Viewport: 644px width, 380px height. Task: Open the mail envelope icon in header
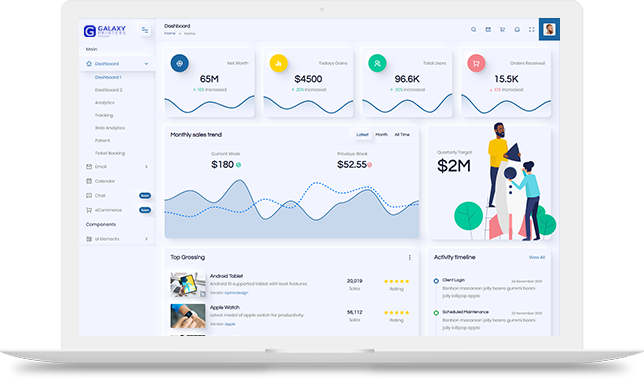[488, 30]
